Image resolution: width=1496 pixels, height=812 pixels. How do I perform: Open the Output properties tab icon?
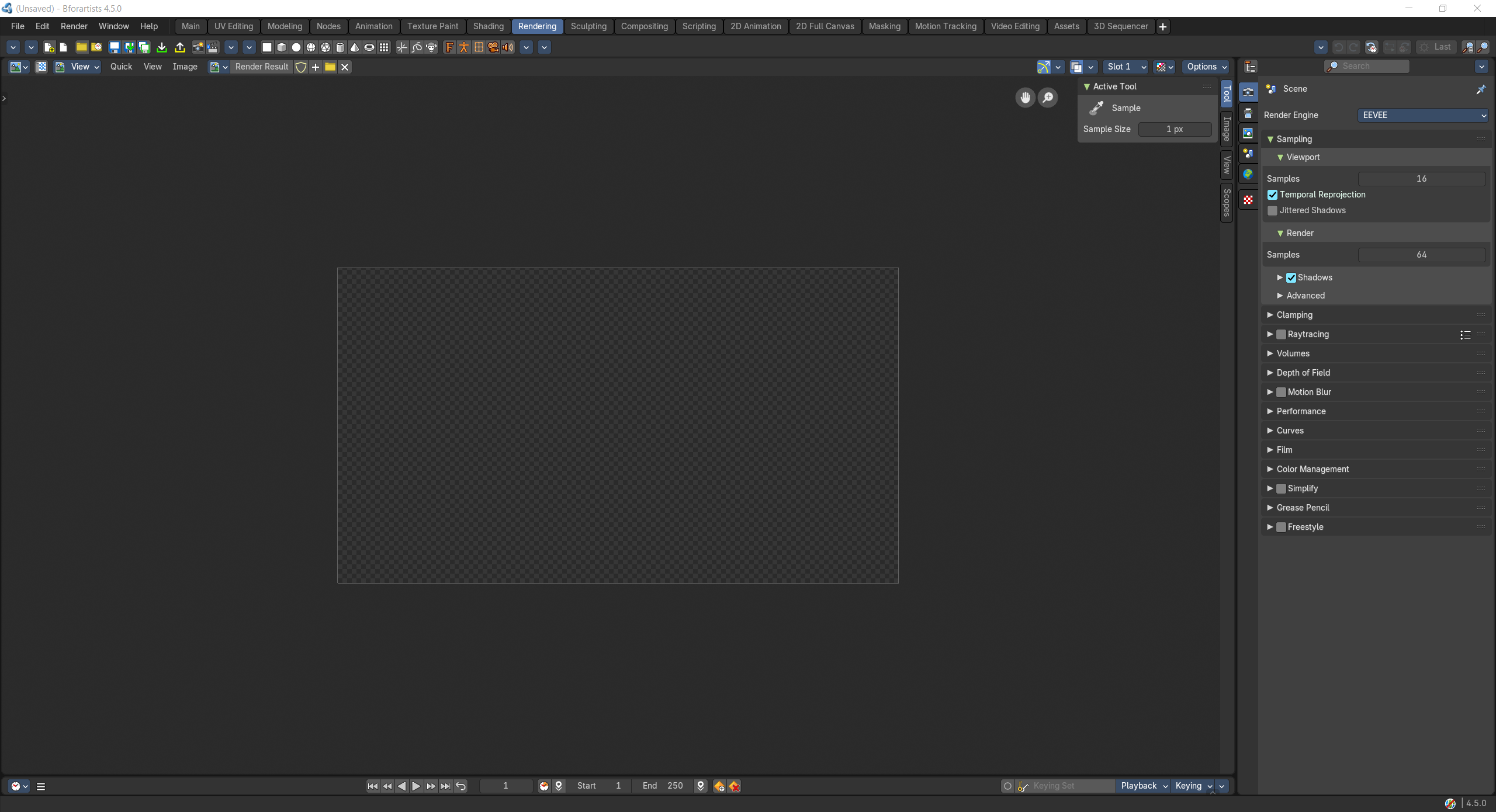pyautogui.click(x=1248, y=113)
